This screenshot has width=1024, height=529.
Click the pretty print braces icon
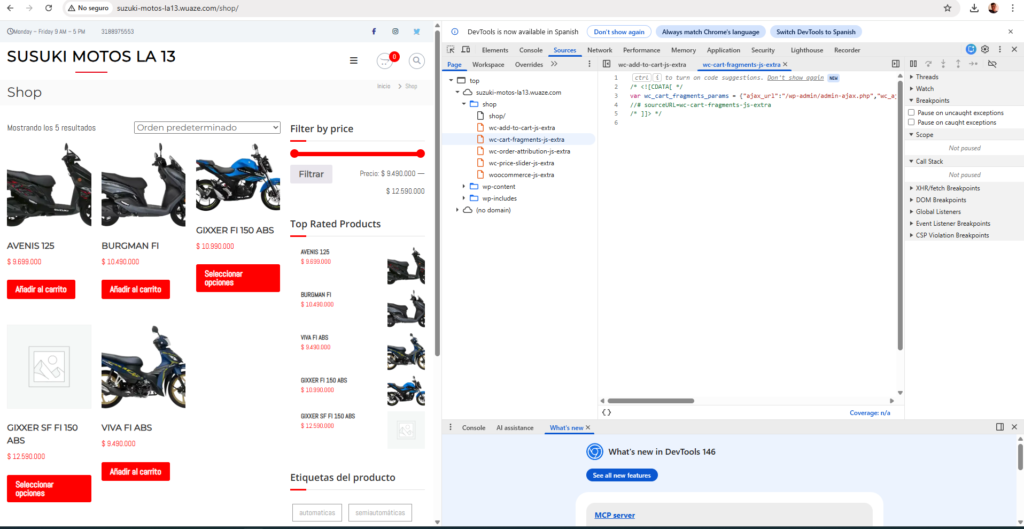click(607, 413)
